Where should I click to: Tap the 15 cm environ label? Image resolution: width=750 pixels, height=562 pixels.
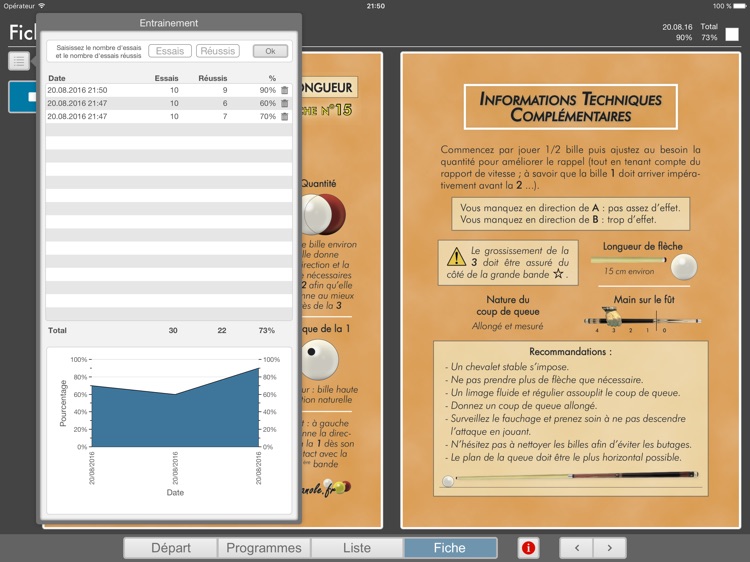coord(629,271)
